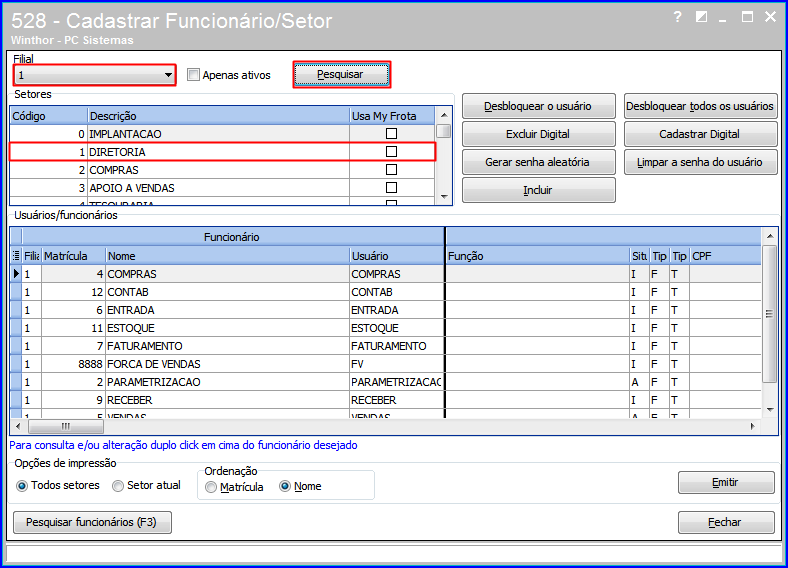Select the APOIO A VENDAS sector row
The image size is (788, 568).
click(x=222, y=188)
